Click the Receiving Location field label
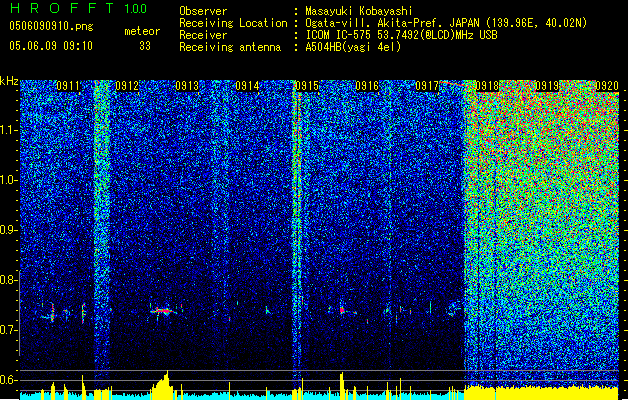 click(233, 23)
